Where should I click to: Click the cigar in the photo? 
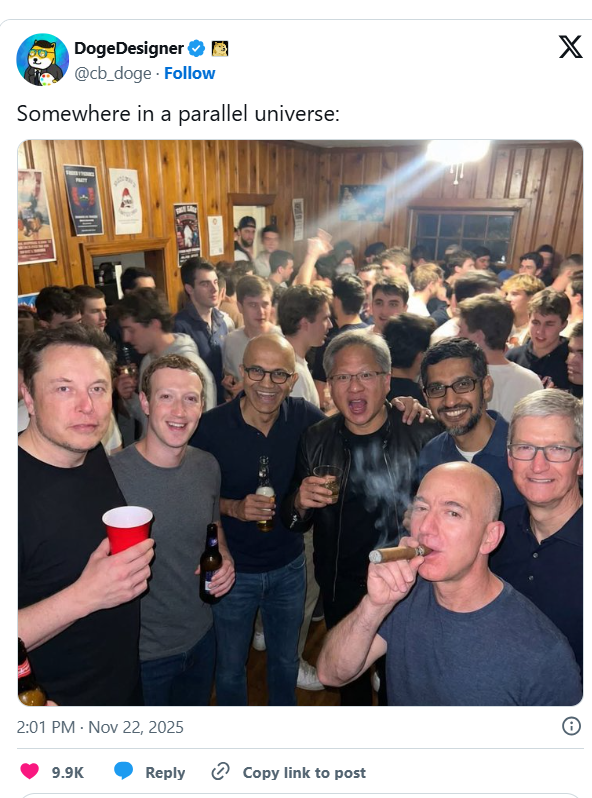coord(399,554)
